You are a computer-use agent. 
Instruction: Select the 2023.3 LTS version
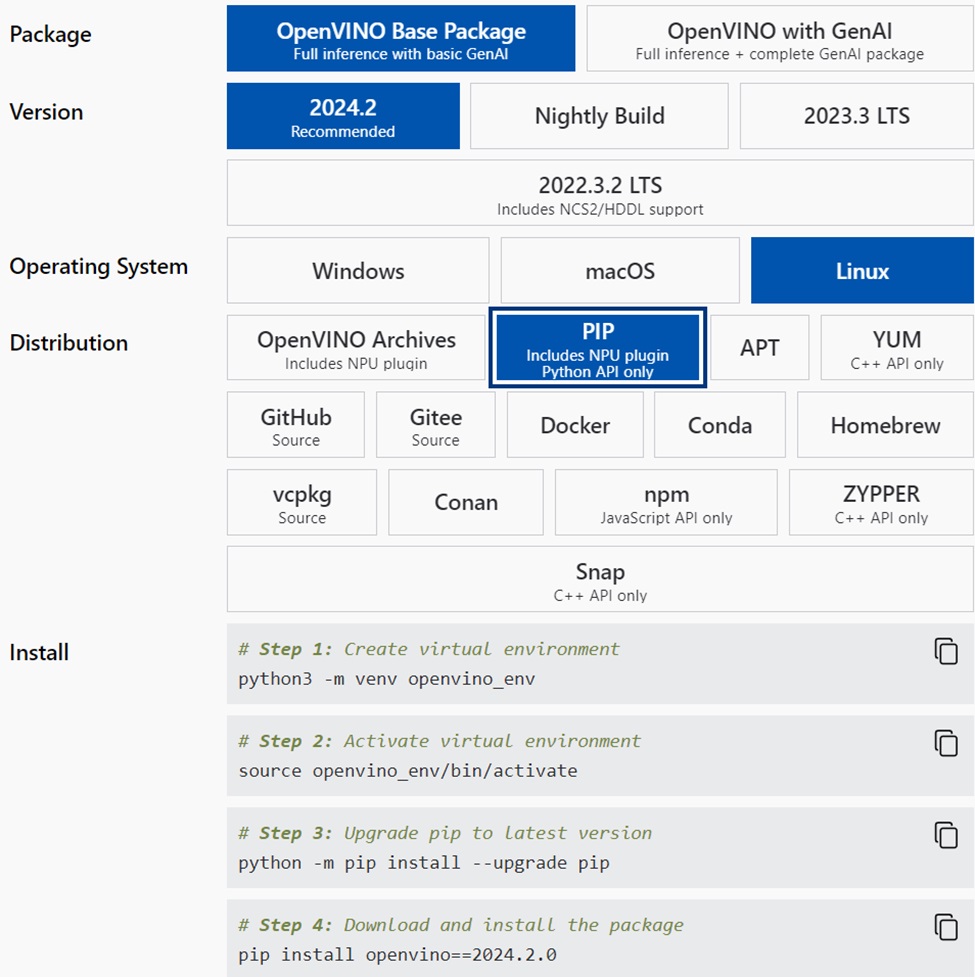[856, 116]
